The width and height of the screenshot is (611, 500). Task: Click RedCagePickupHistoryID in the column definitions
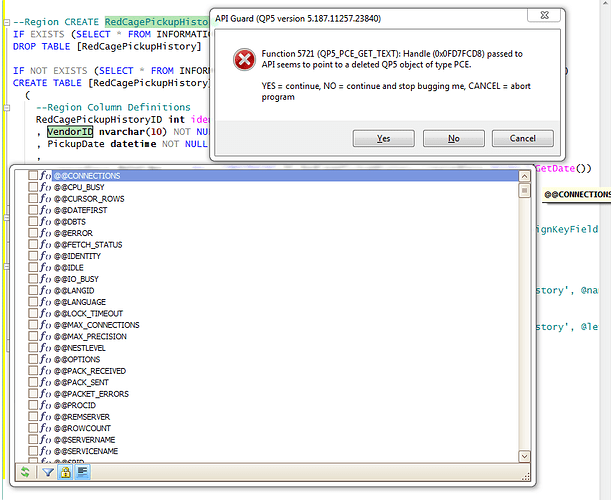pos(99,119)
